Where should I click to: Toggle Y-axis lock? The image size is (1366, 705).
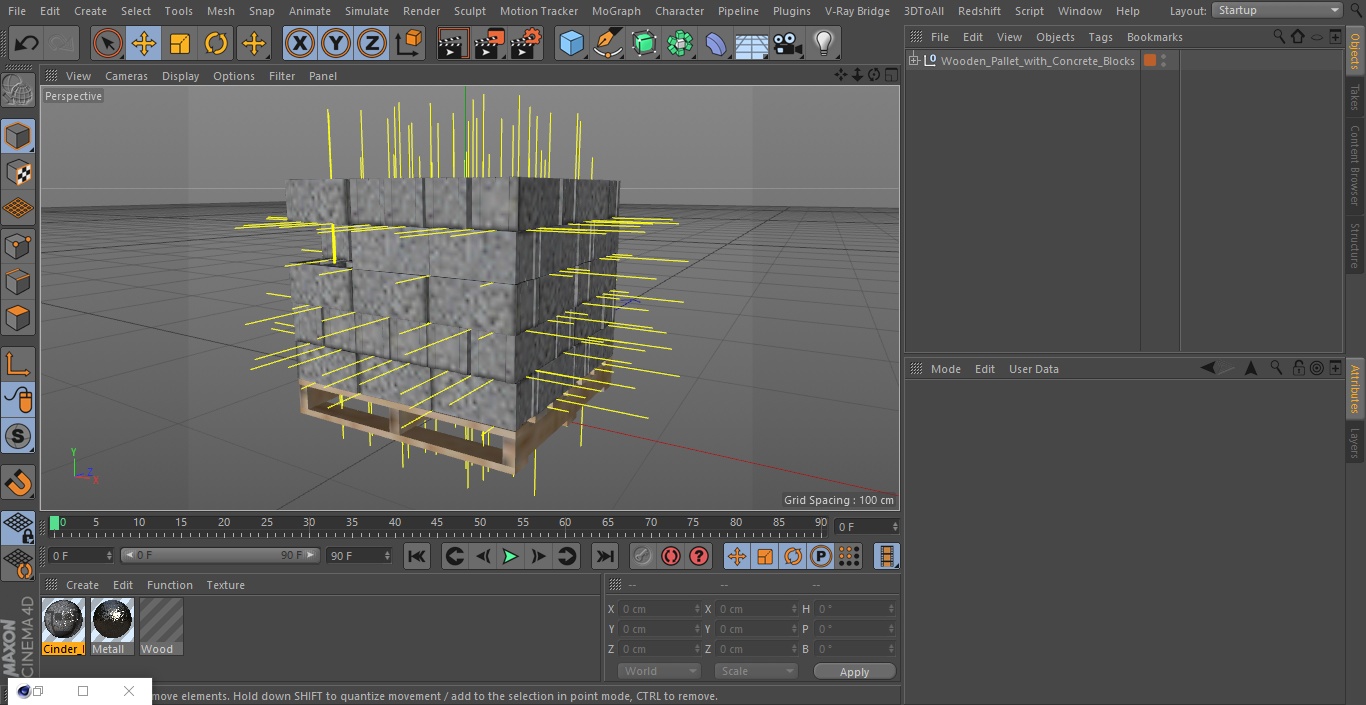tap(335, 44)
